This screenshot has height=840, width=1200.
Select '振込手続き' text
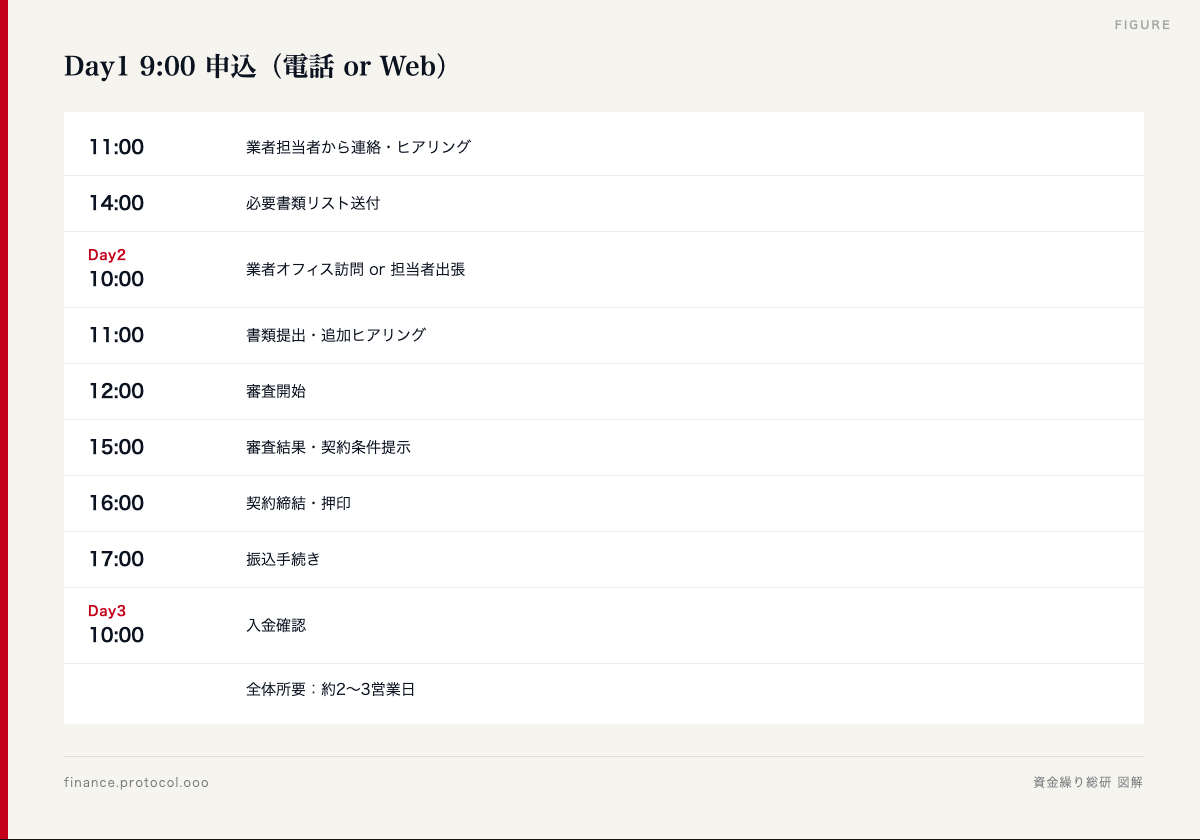tap(283, 559)
